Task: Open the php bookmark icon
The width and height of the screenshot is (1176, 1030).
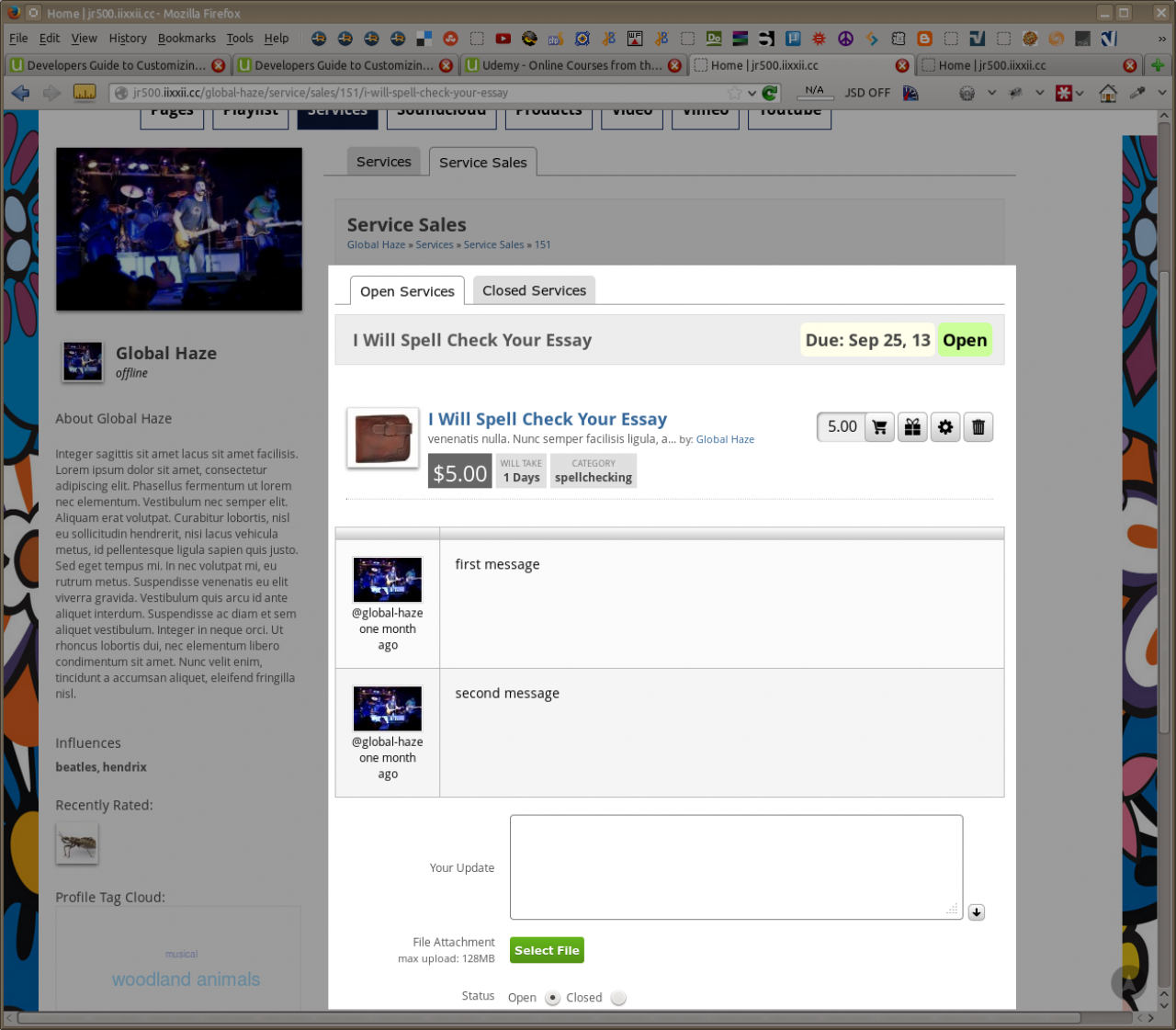Action: (555, 39)
